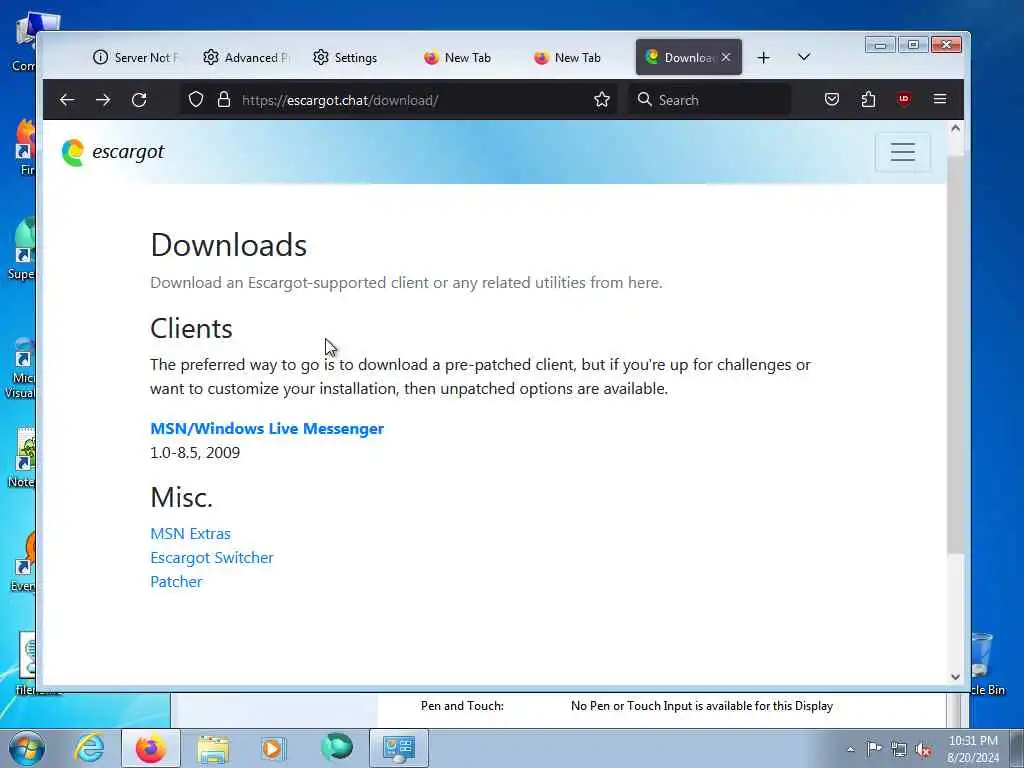Go back using the browser back arrow
The width and height of the screenshot is (1024, 768).
click(x=67, y=100)
